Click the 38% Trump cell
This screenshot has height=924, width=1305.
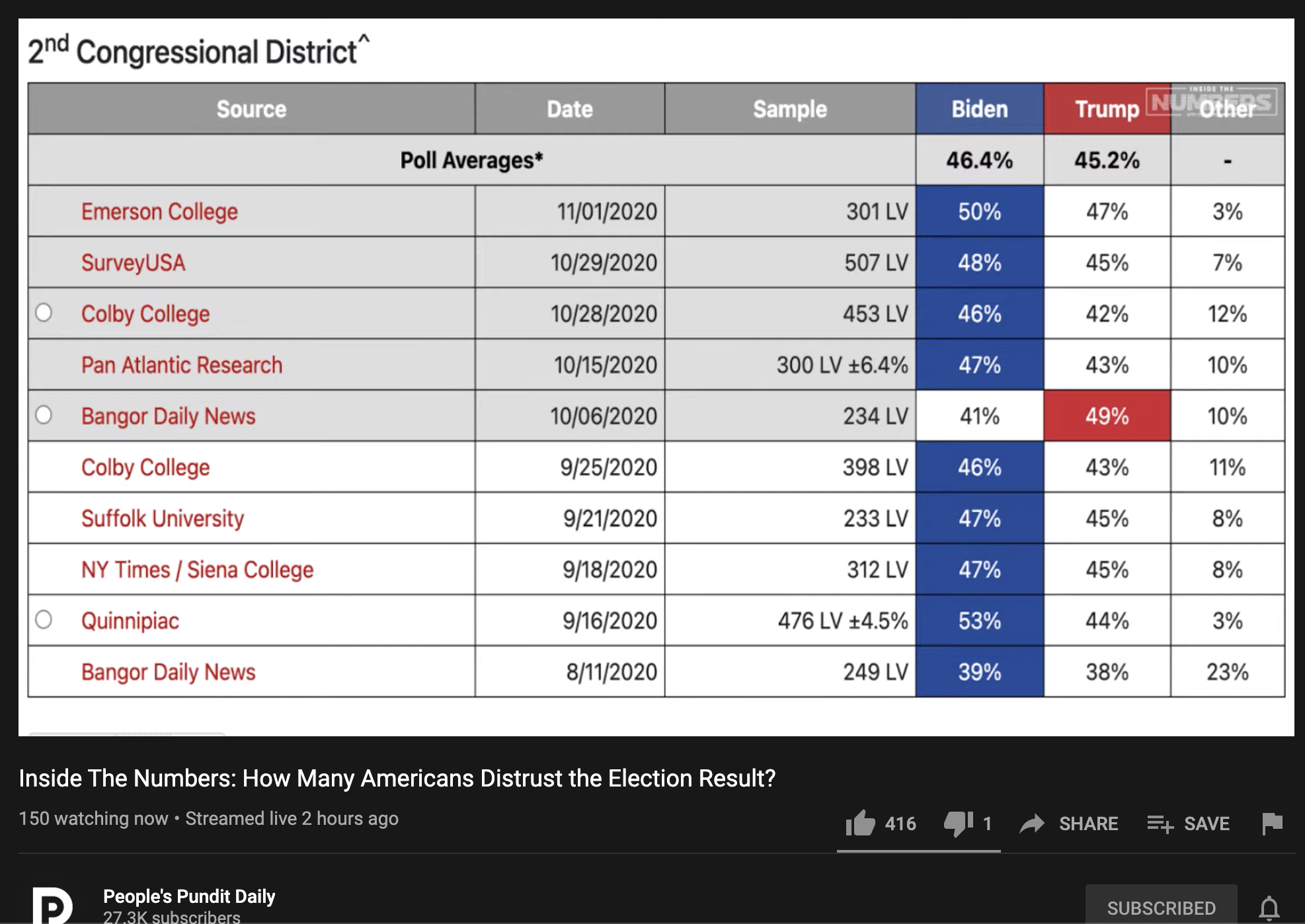pyautogui.click(x=1107, y=672)
